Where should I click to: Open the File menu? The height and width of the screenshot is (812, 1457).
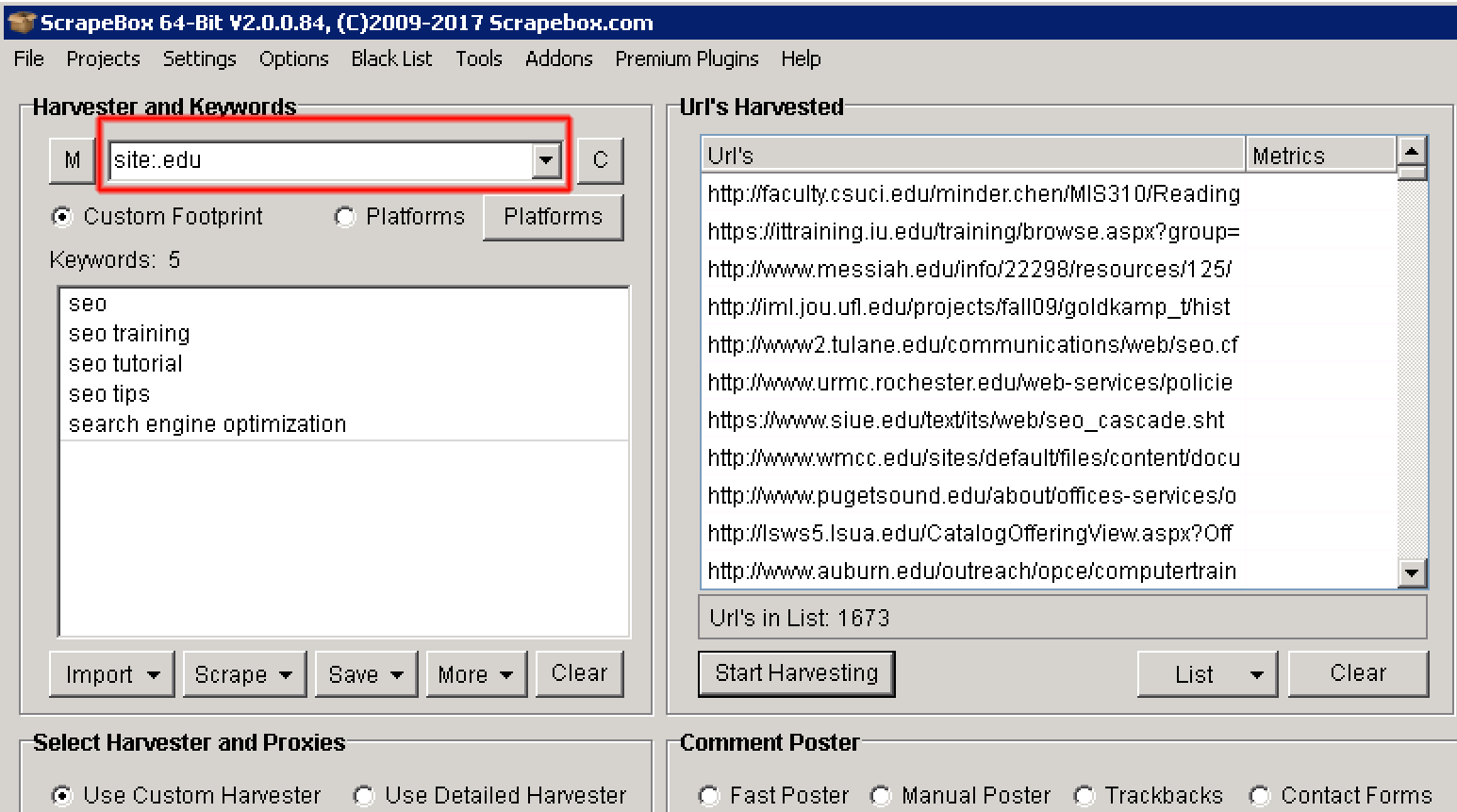pyautogui.click(x=29, y=58)
